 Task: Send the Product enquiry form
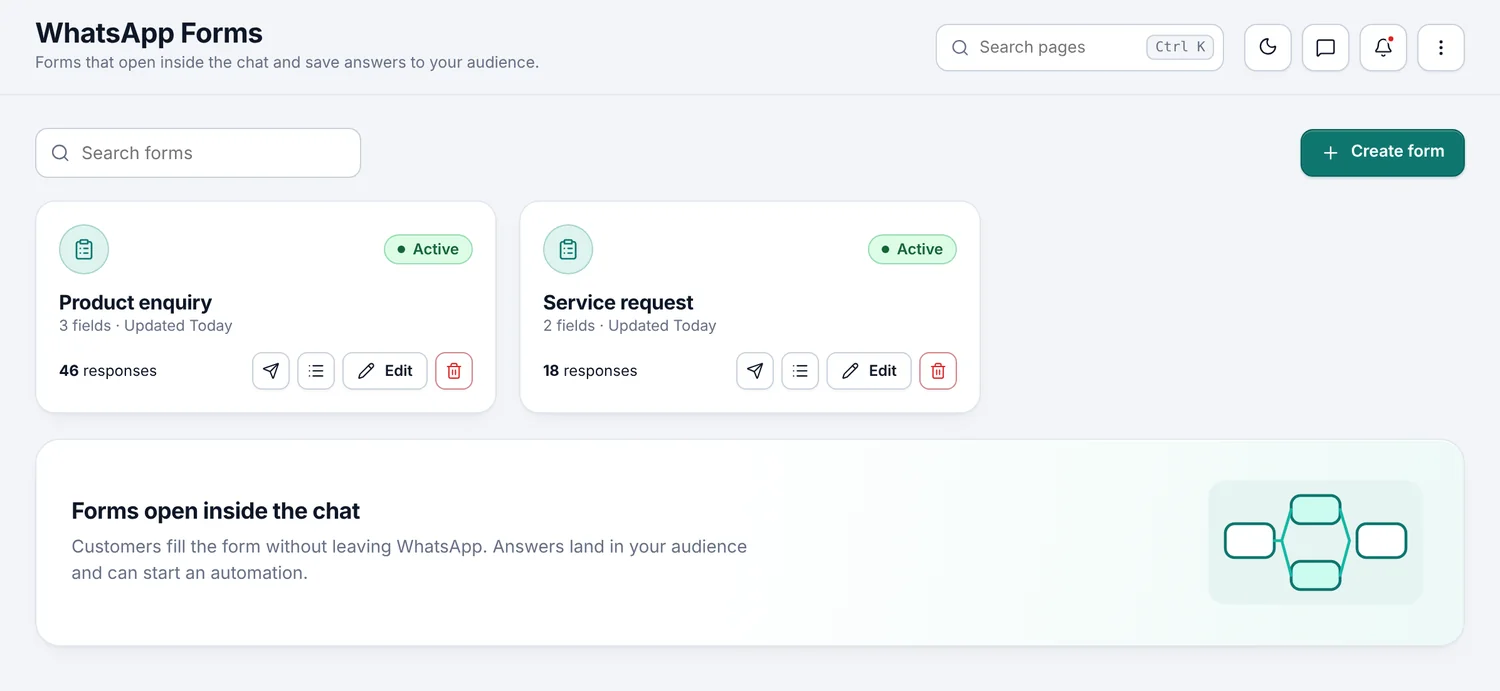(x=271, y=371)
